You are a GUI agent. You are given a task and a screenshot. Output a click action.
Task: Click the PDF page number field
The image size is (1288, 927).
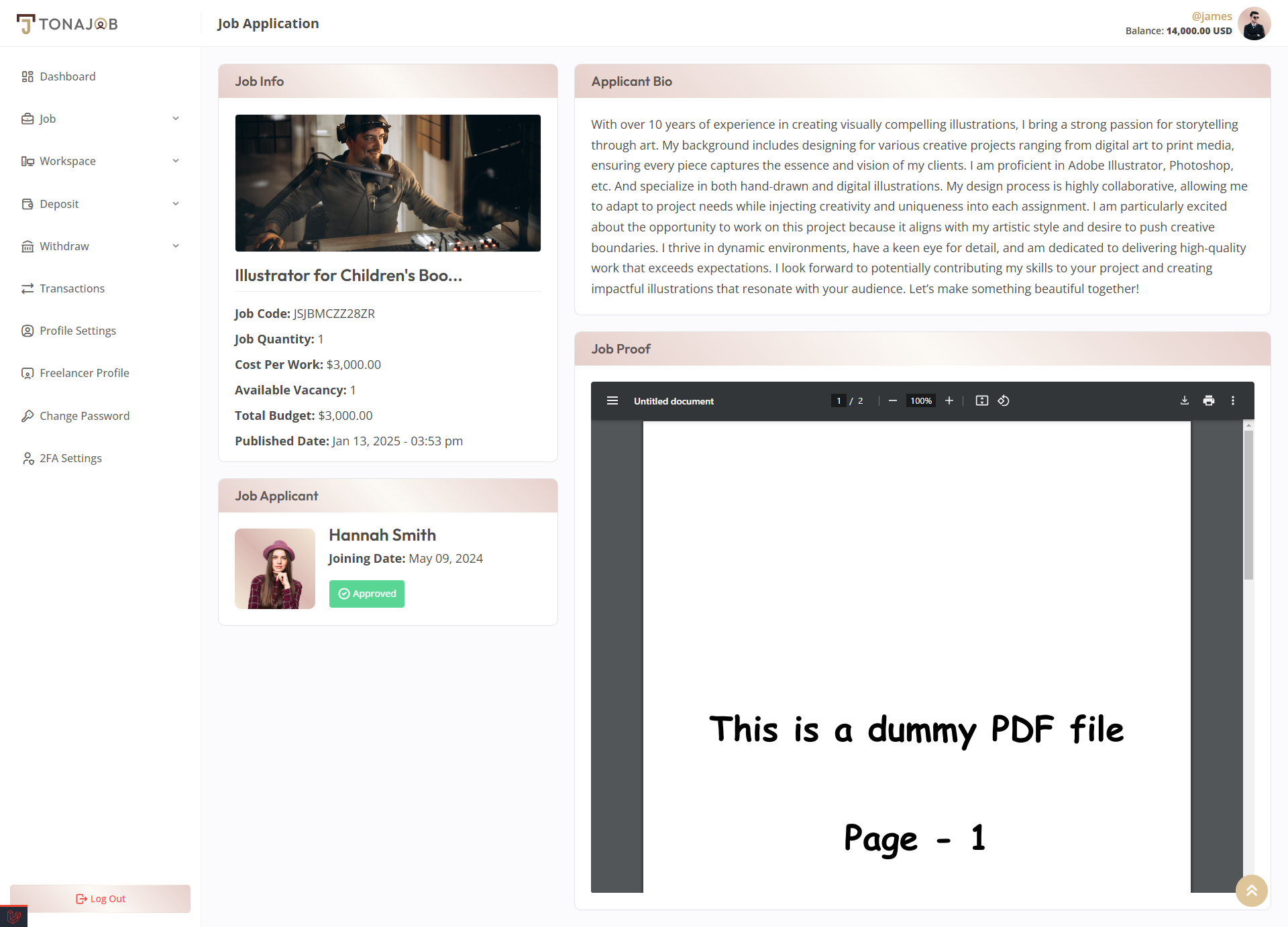[839, 400]
